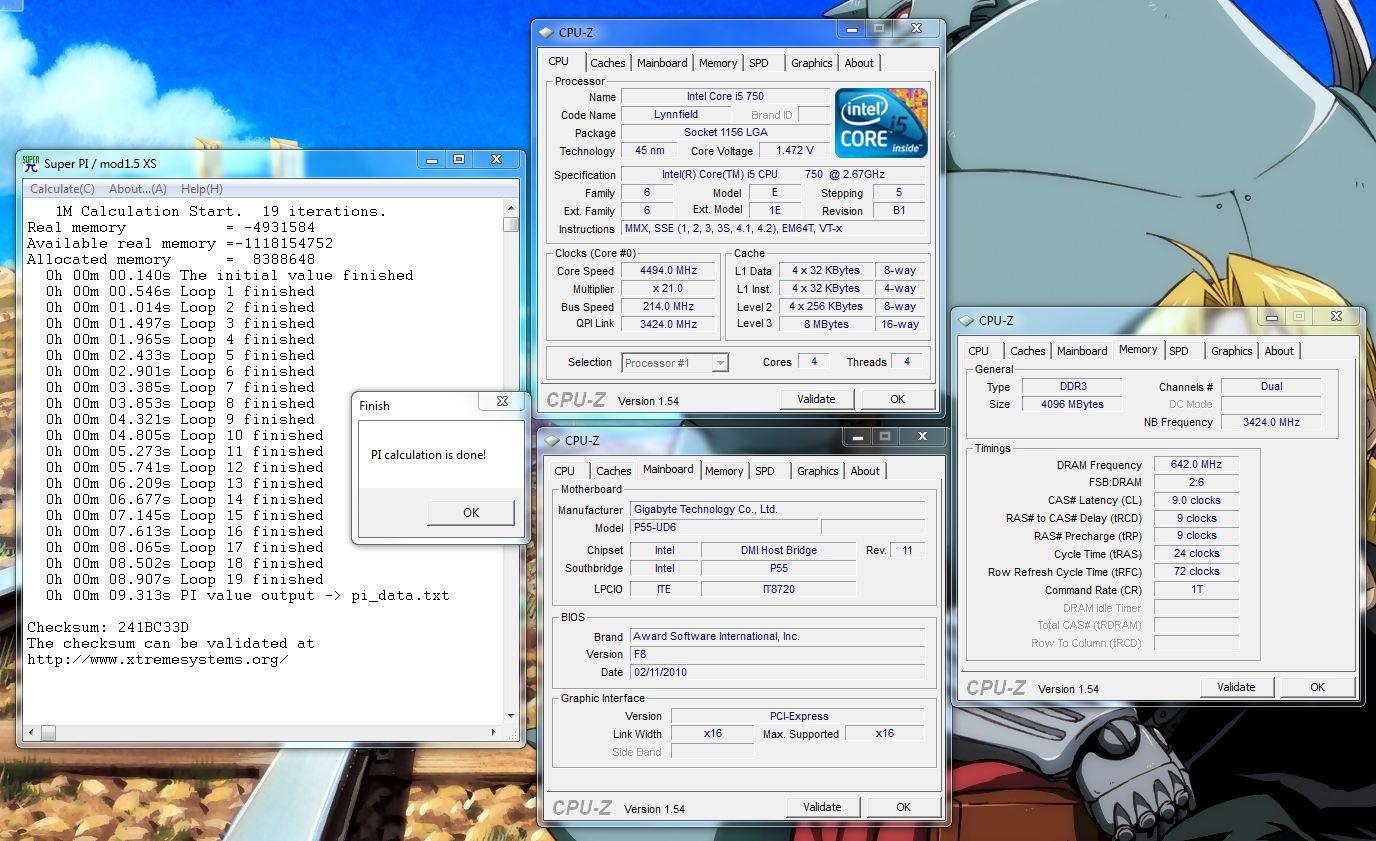Click the CPU-Z title icon of Memory window
This screenshot has height=841, width=1376.
pyautogui.click(x=965, y=320)
